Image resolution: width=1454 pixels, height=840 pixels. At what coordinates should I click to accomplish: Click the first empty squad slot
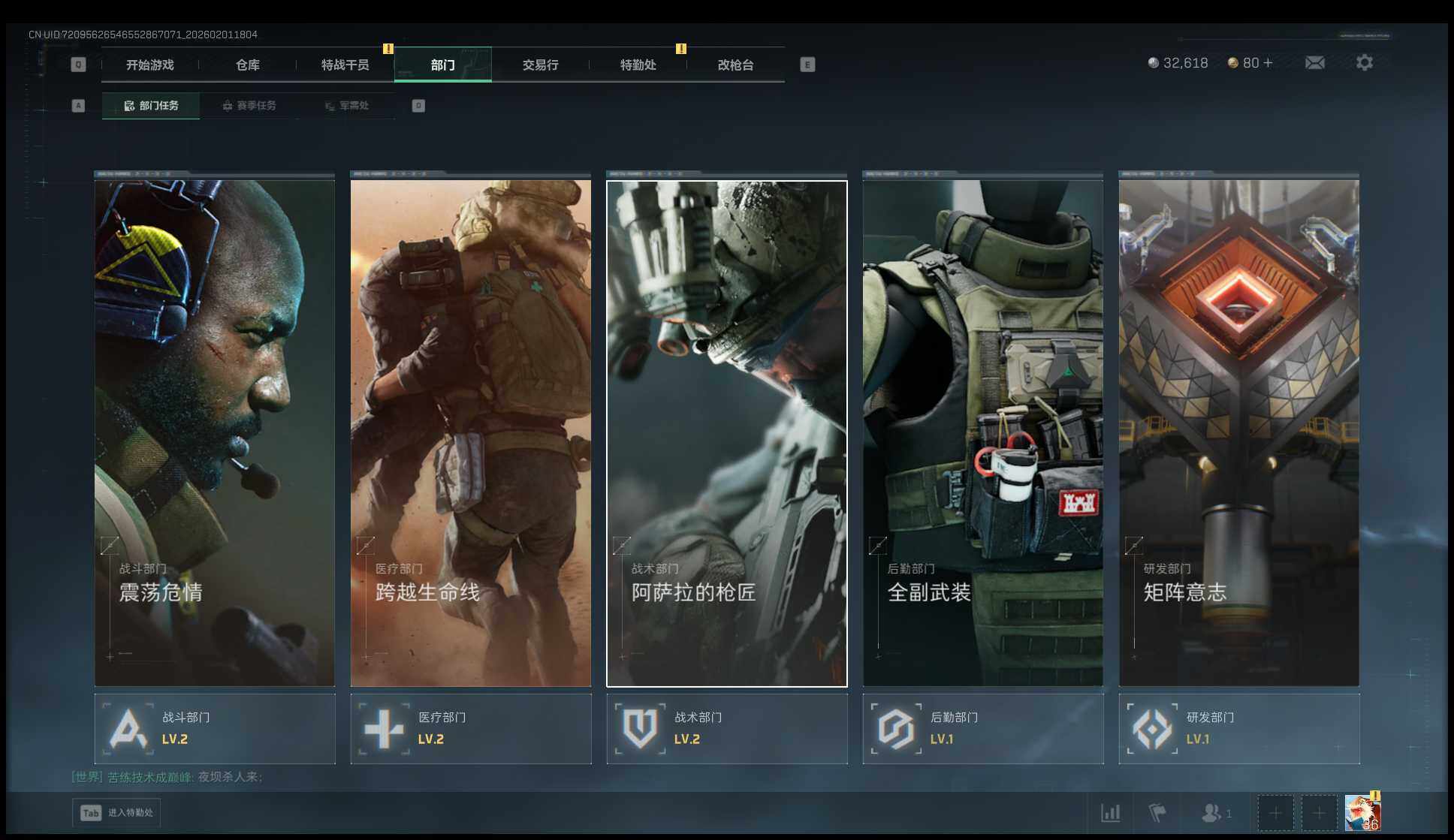1275,812
